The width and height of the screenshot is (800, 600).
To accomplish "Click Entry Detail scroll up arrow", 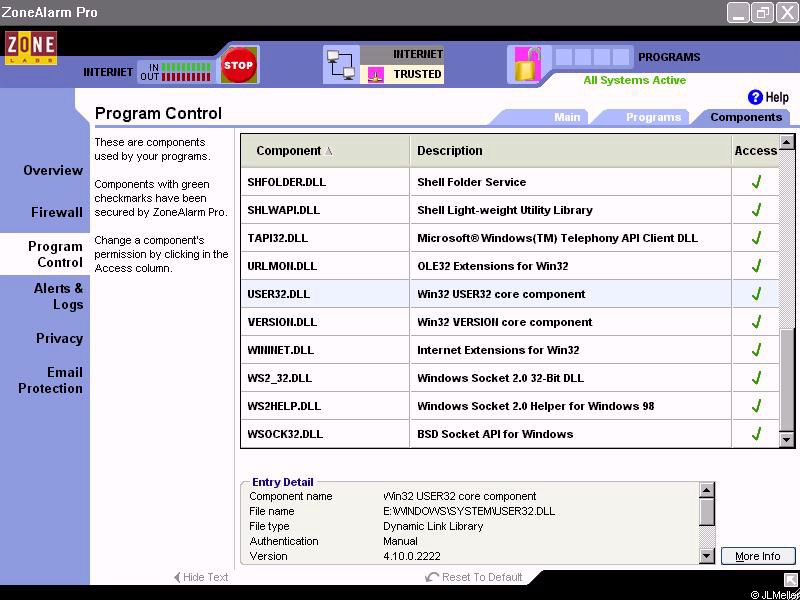I will coord(707,491).
